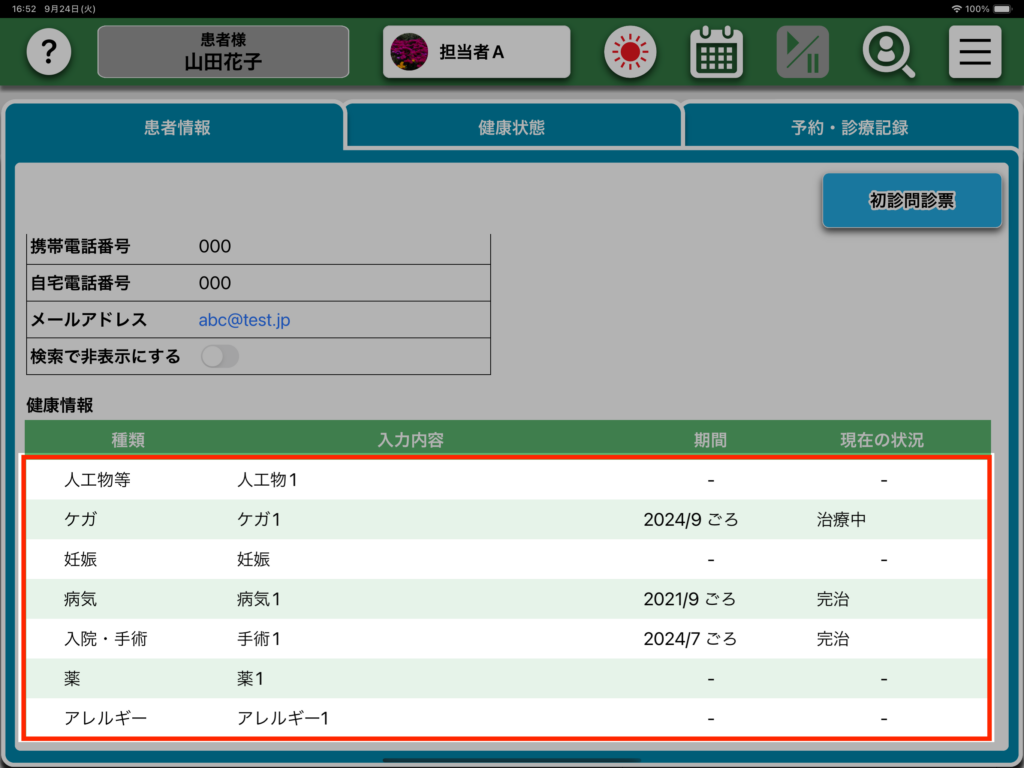The width and height of the screenshot is (1024, 768).
Task: Open the 初診問診票 button
Action: (x=911, y=201)
